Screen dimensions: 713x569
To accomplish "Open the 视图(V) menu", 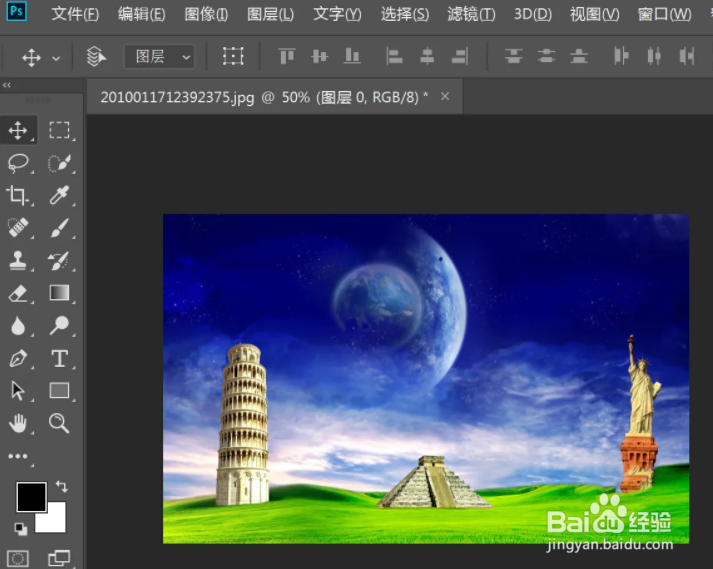I will 594,14.
